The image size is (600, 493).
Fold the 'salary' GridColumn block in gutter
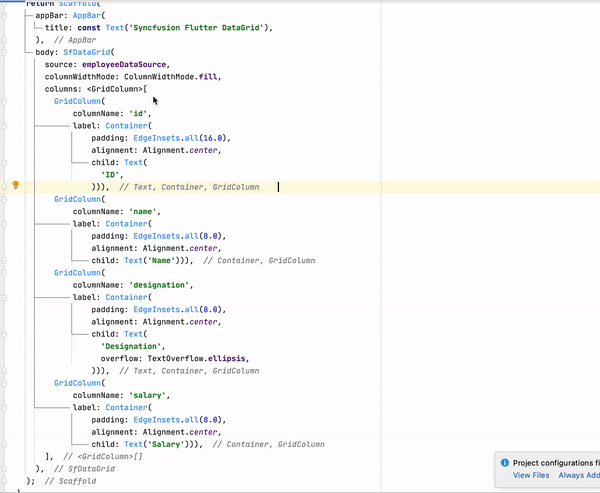tap(5, 383)
